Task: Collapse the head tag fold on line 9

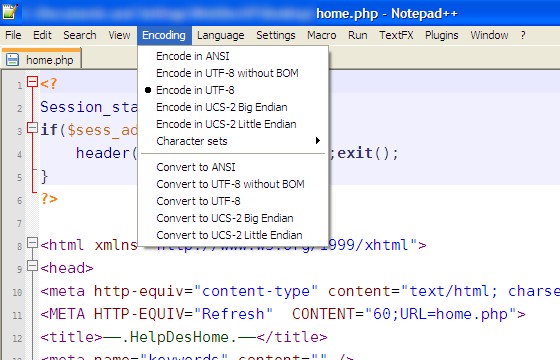Action: [32, 266]
